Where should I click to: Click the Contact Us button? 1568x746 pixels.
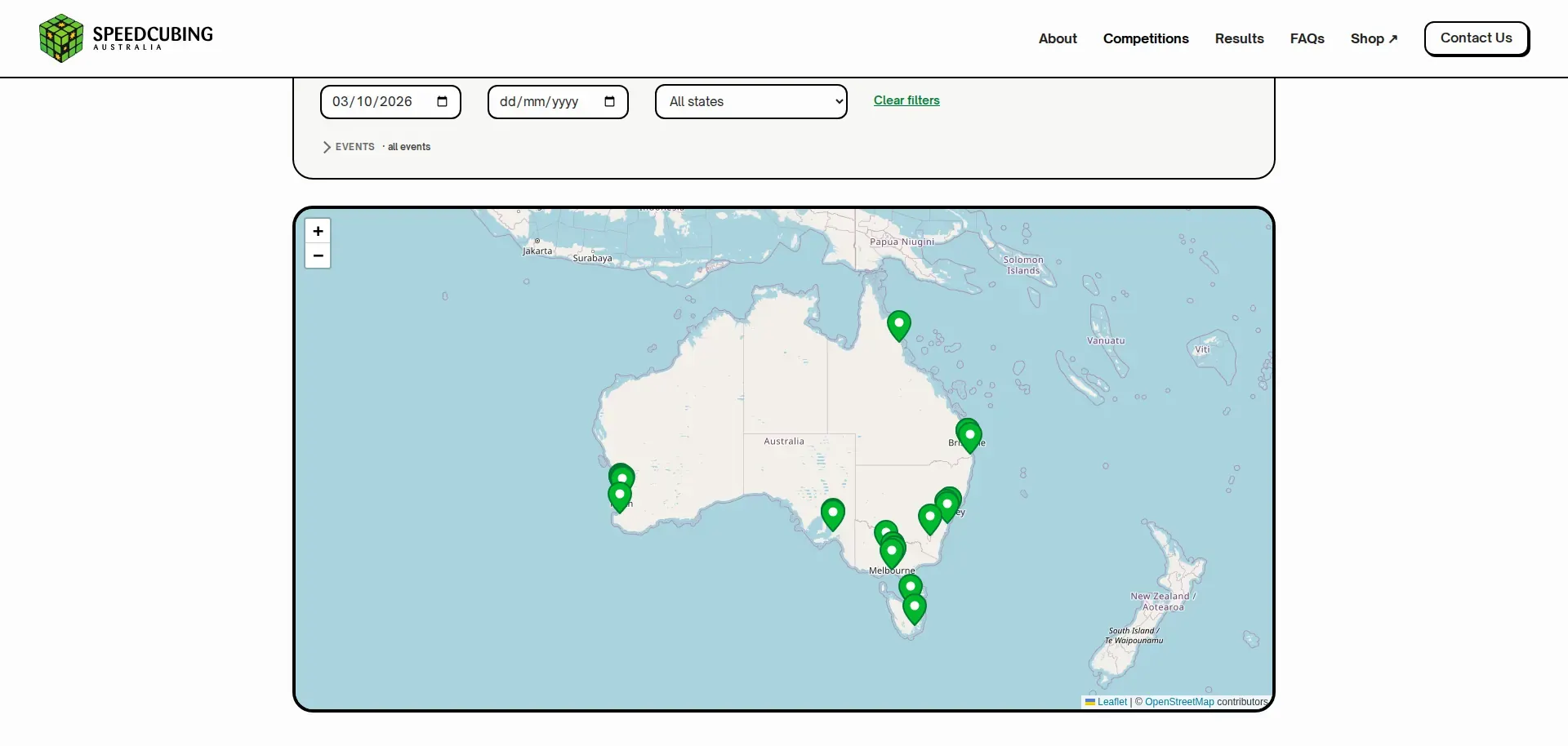[1477, 38]
